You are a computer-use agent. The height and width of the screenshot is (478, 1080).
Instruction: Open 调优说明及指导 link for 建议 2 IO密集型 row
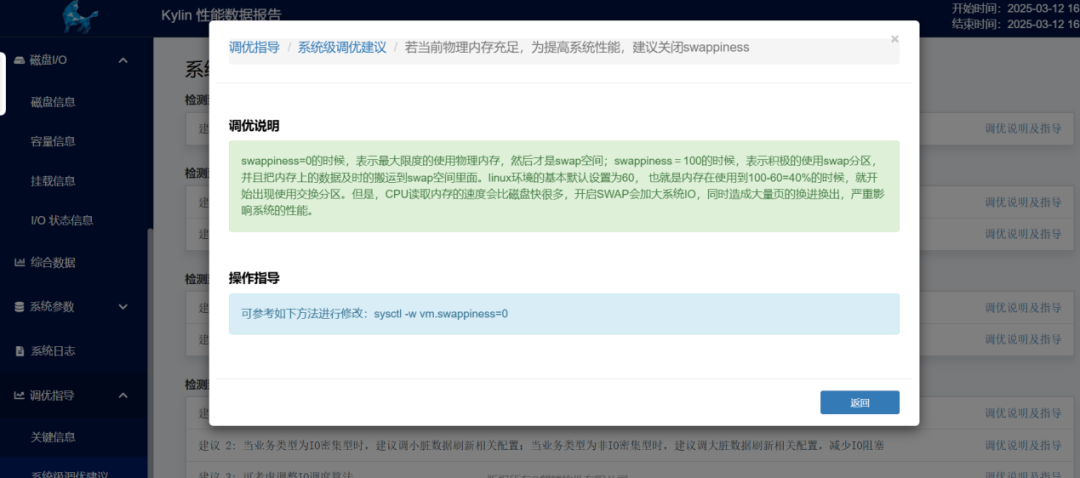click(1023, 446)
